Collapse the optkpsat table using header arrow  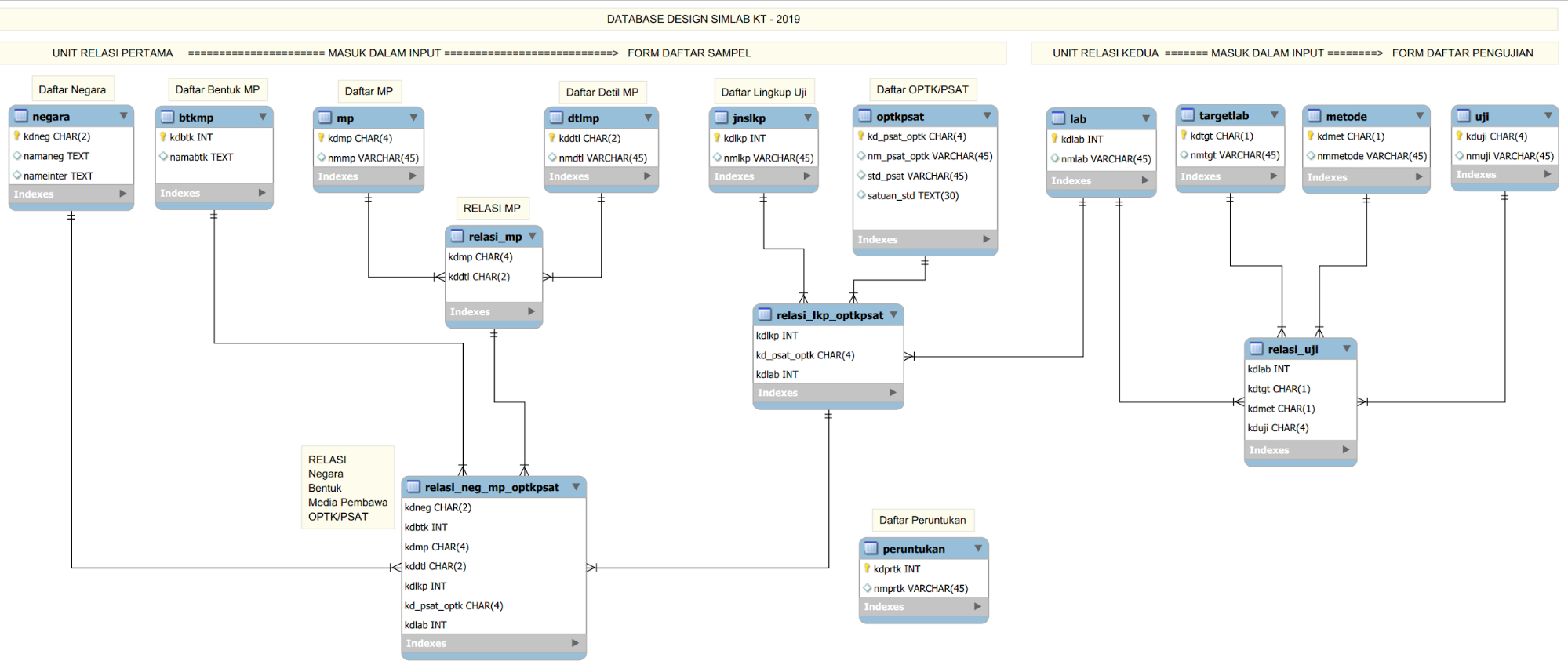987,116
